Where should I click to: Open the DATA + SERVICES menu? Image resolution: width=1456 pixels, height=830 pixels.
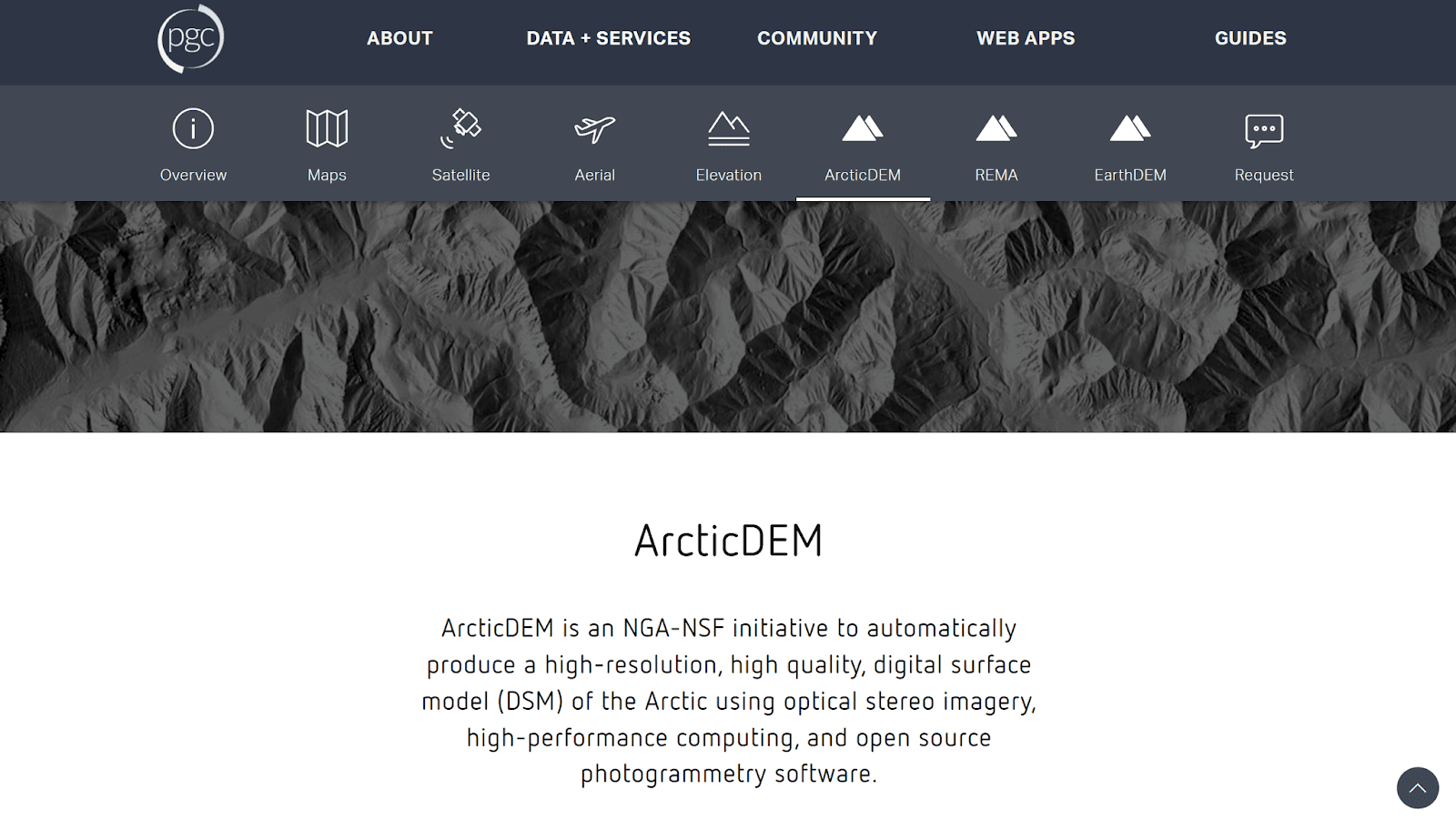608,38
